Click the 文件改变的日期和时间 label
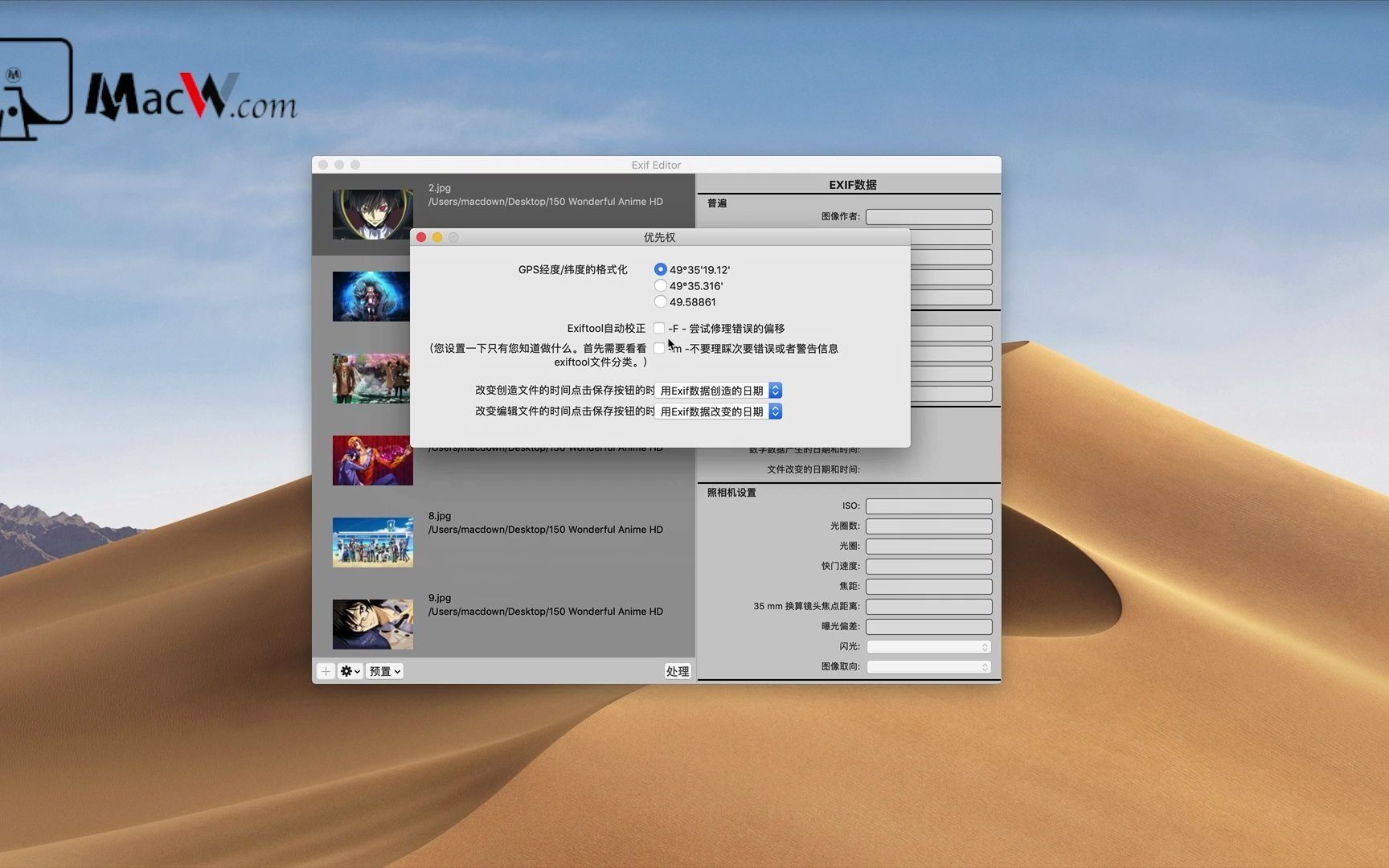 click(813, 469)
